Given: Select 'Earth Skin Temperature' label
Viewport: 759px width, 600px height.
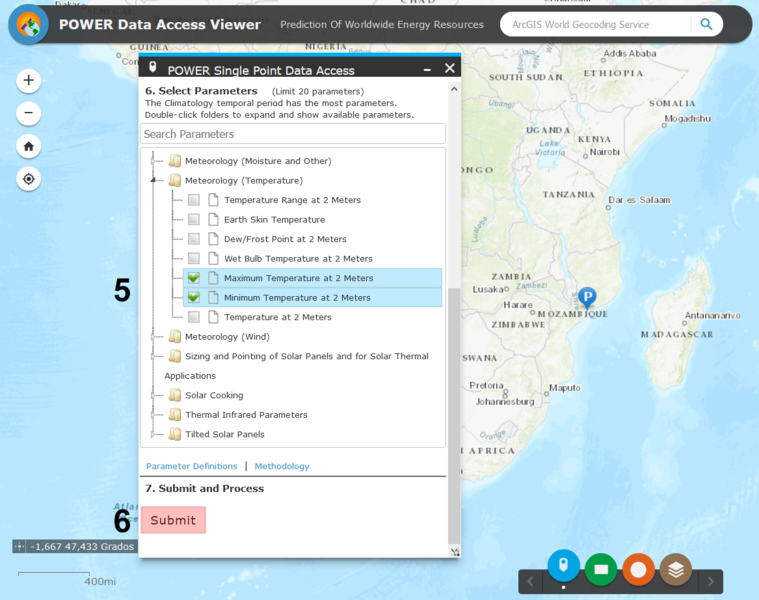Looking at the screenshot, I should (x=274, y=220).
